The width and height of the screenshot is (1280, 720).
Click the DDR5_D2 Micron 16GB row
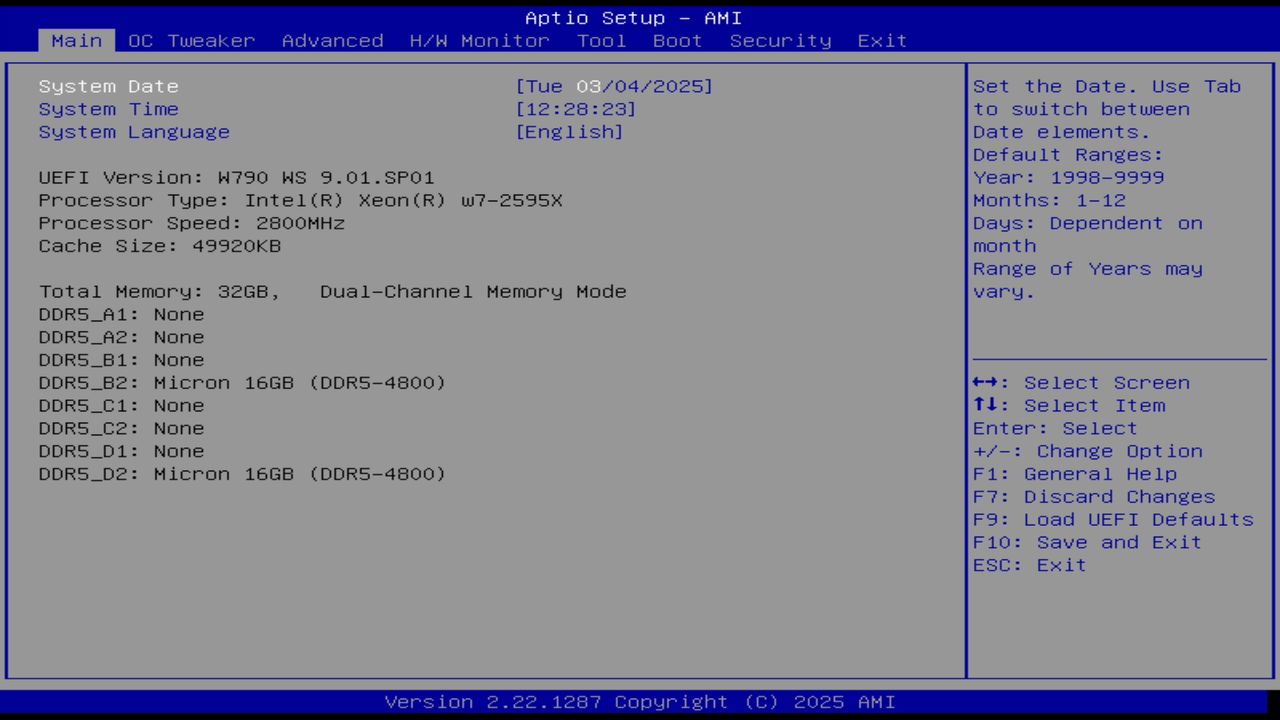pos(243,474)
